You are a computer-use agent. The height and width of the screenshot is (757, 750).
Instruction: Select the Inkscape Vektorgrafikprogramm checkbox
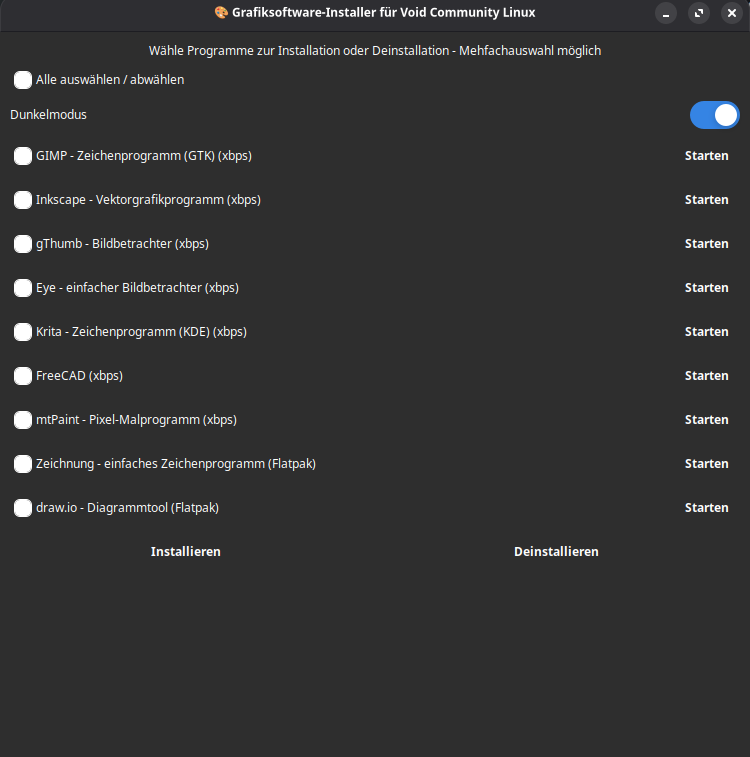point(23,200)
